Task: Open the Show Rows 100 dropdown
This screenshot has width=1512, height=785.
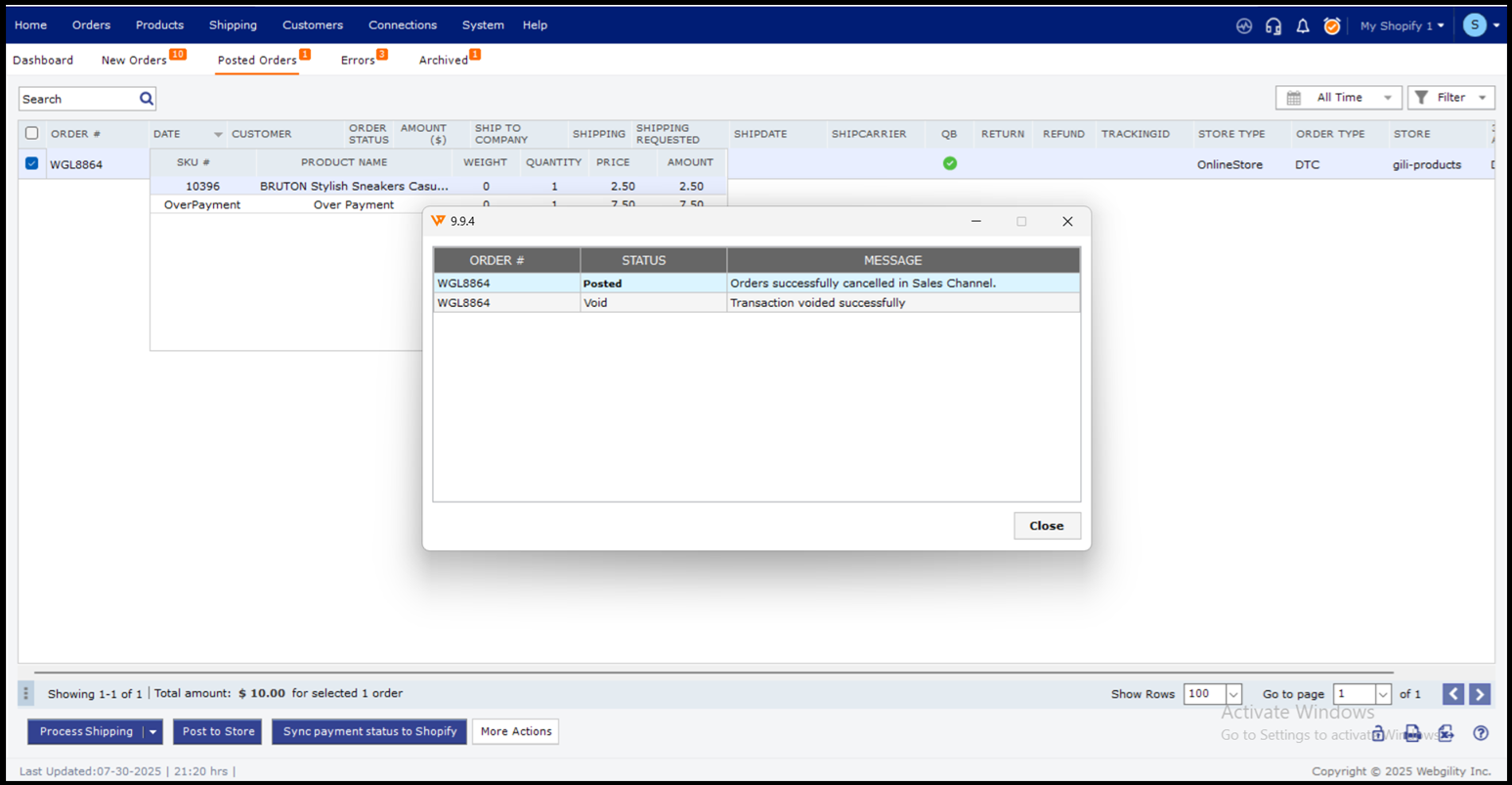Action: tap(1212, 694)
